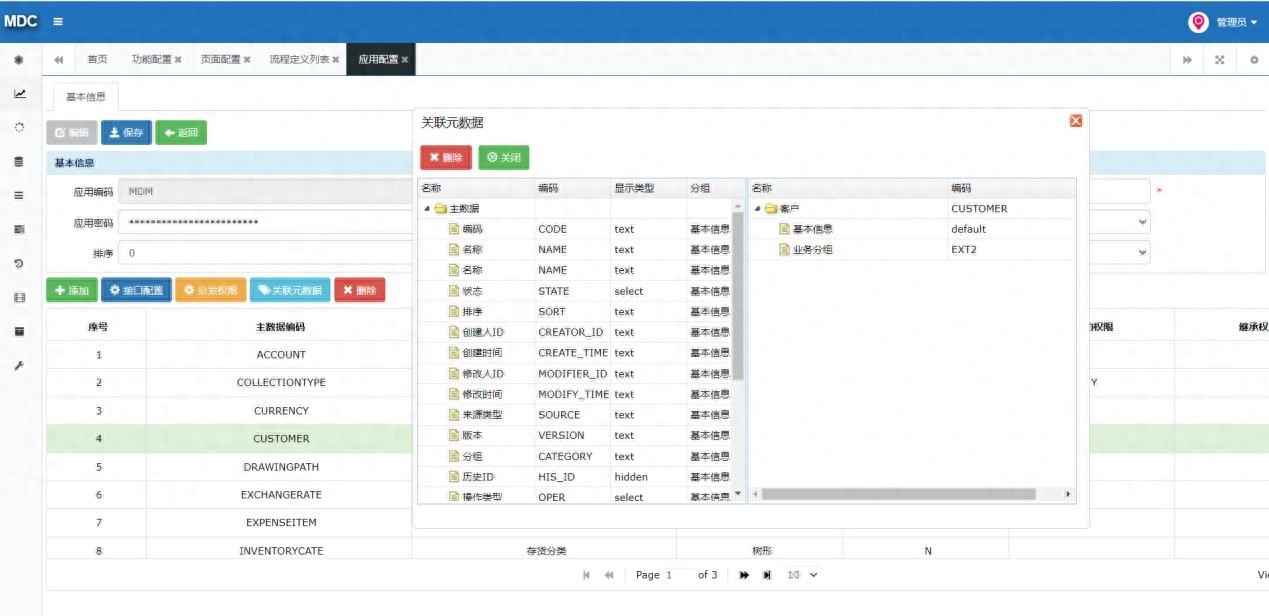This screenshot has height=616, width=1269.
Task: Open the database stack icon in sidebar
Action: point(19,161)
